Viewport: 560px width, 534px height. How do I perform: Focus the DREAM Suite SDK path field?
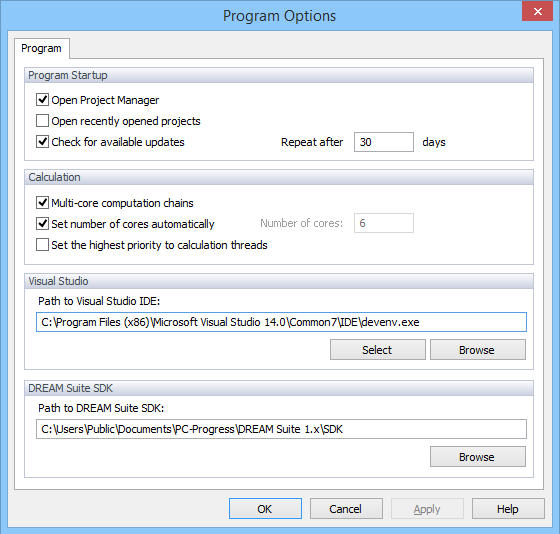(x=281, y=429)
